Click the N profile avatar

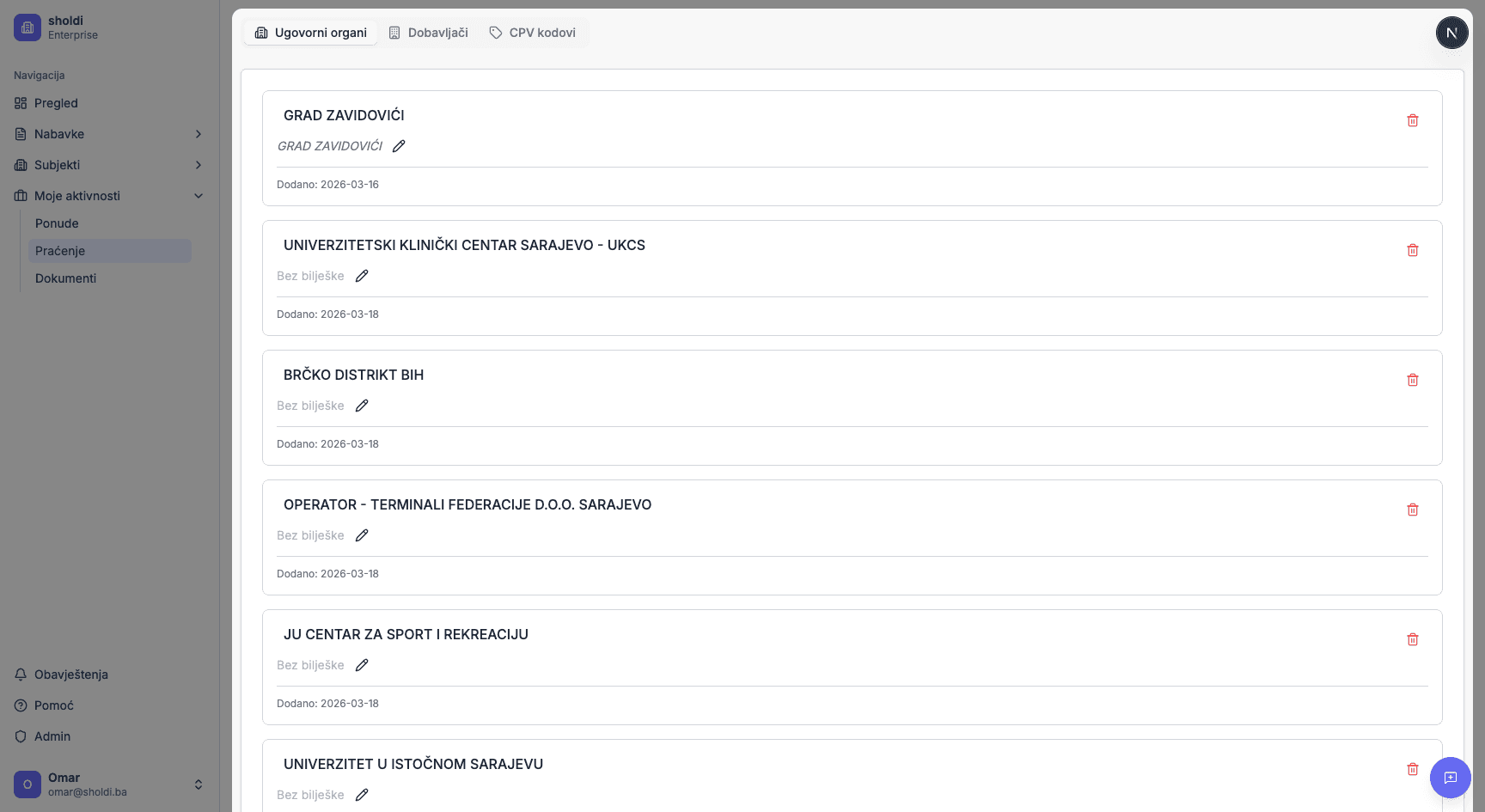(1451, 33)
